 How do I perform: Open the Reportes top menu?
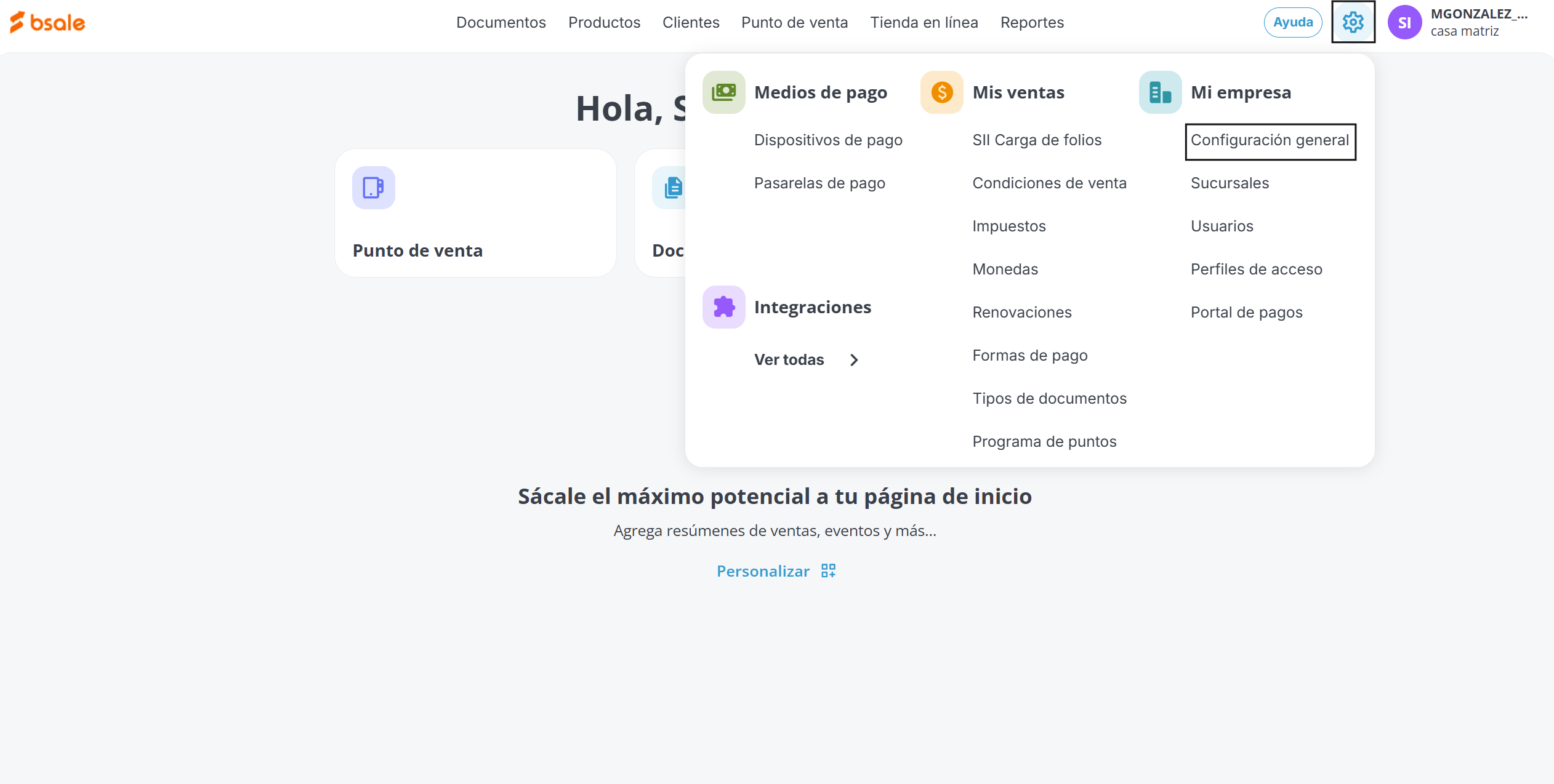pyautogui.click(x=1032, y=23)
